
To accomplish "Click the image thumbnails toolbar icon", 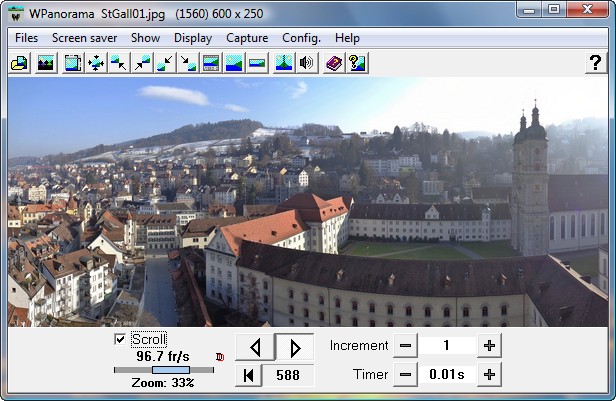I will pos(46,63).
